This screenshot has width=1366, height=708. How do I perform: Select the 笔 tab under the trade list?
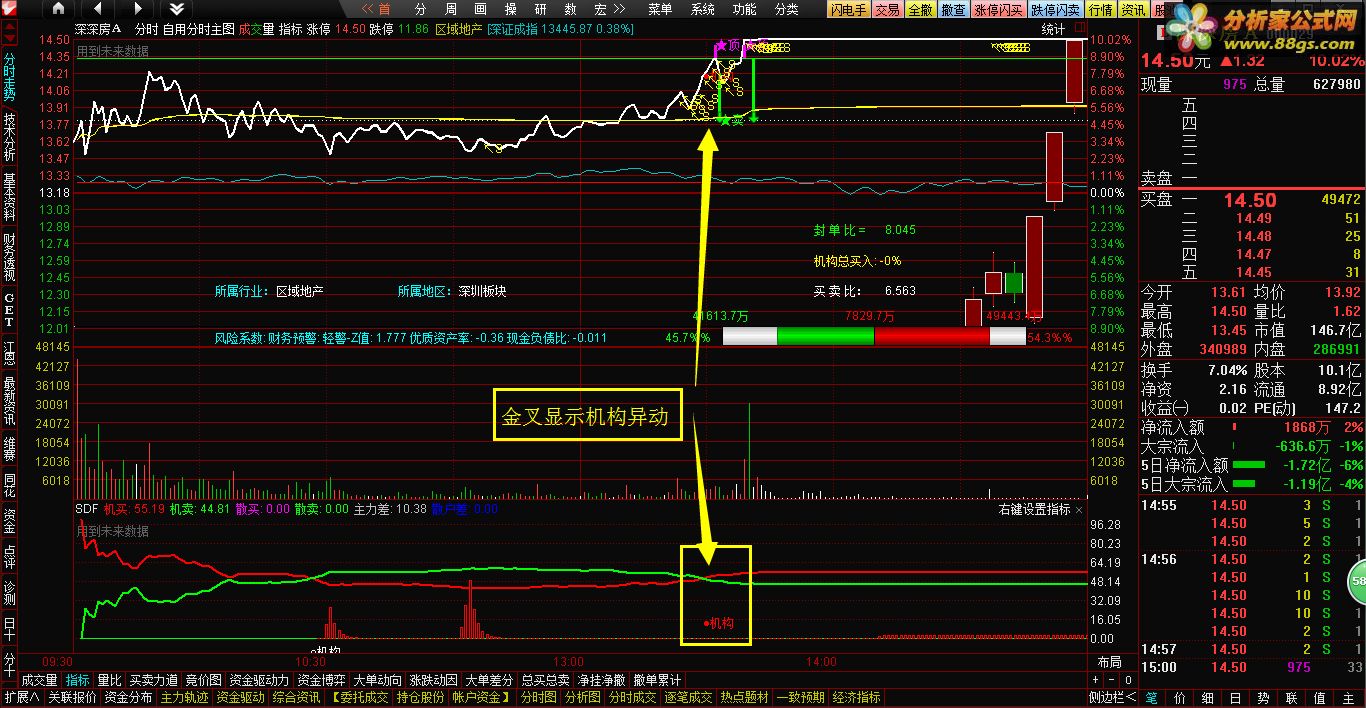[x=1151, y=697]
